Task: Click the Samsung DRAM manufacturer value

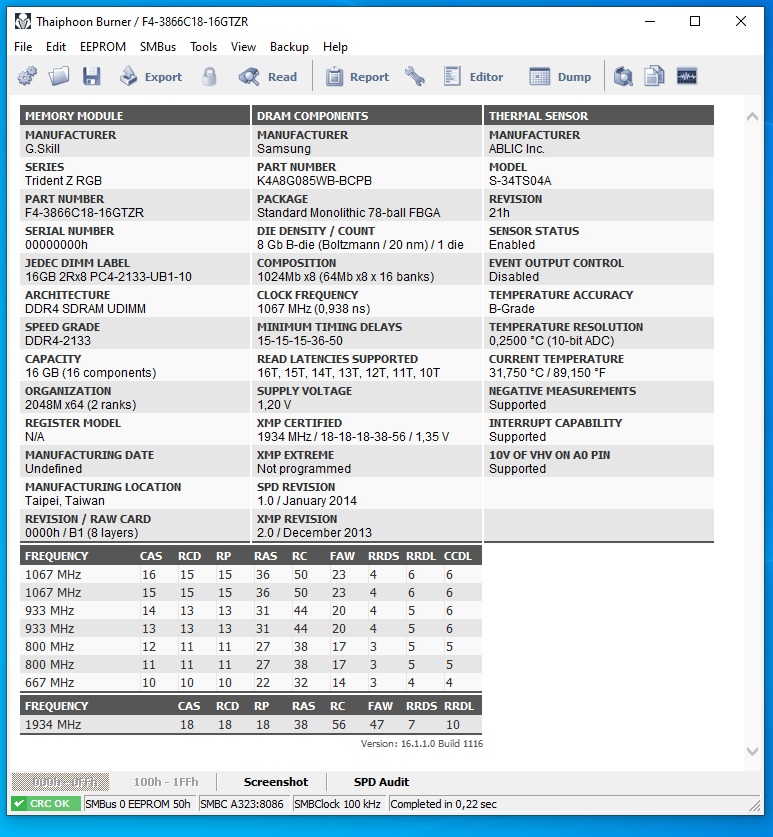Action: (x=283, y=149)
